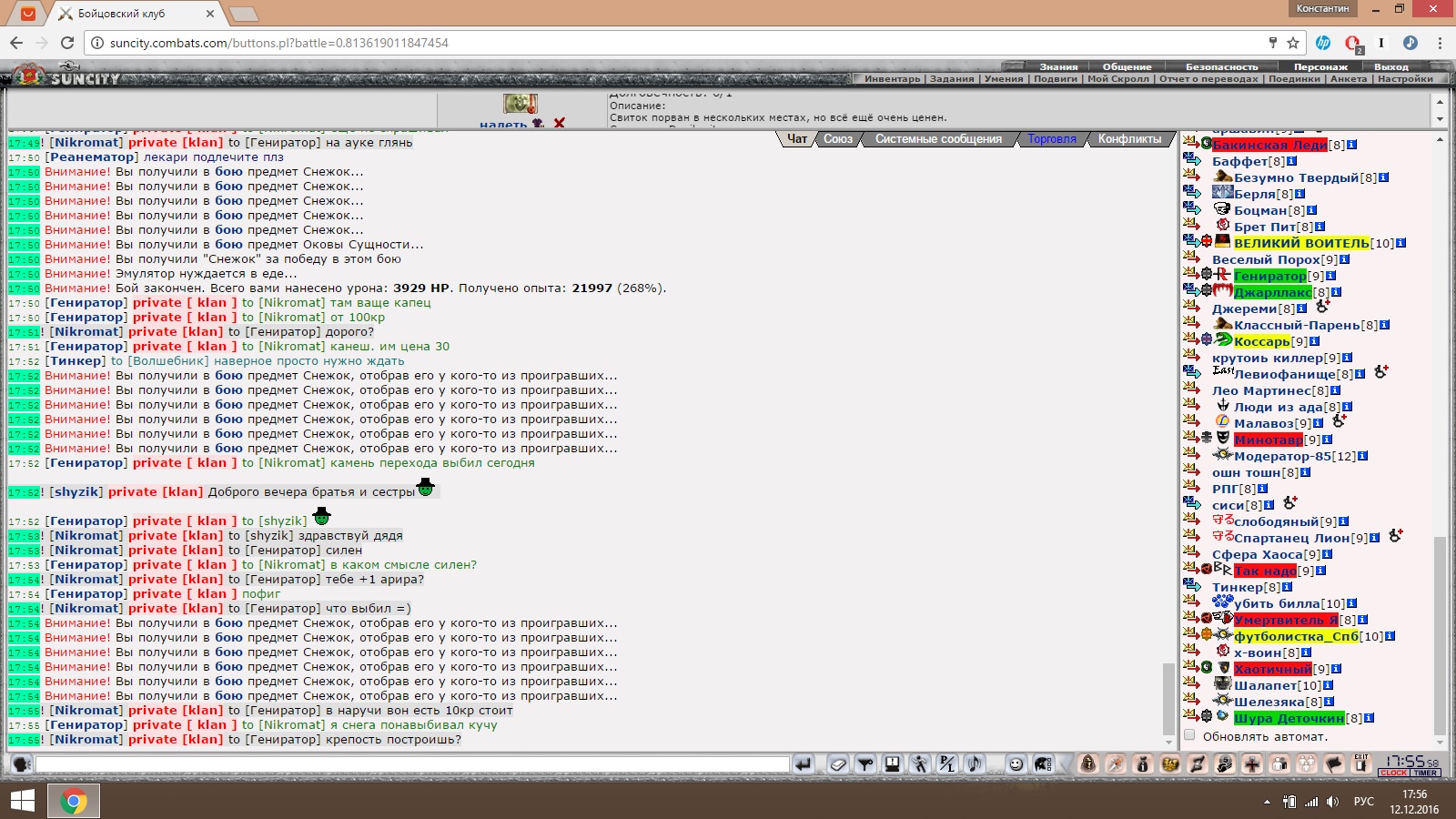Switch to TIMER mode button
The image size is (1456, 819).
point(1425,773)
